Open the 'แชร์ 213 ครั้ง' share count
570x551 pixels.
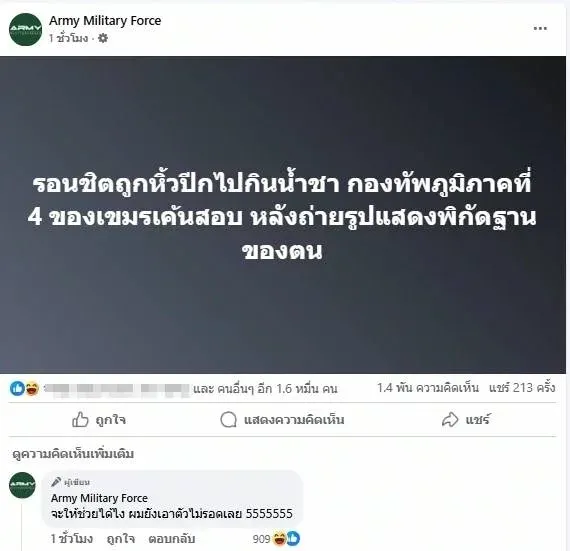[x=522, y=388]
